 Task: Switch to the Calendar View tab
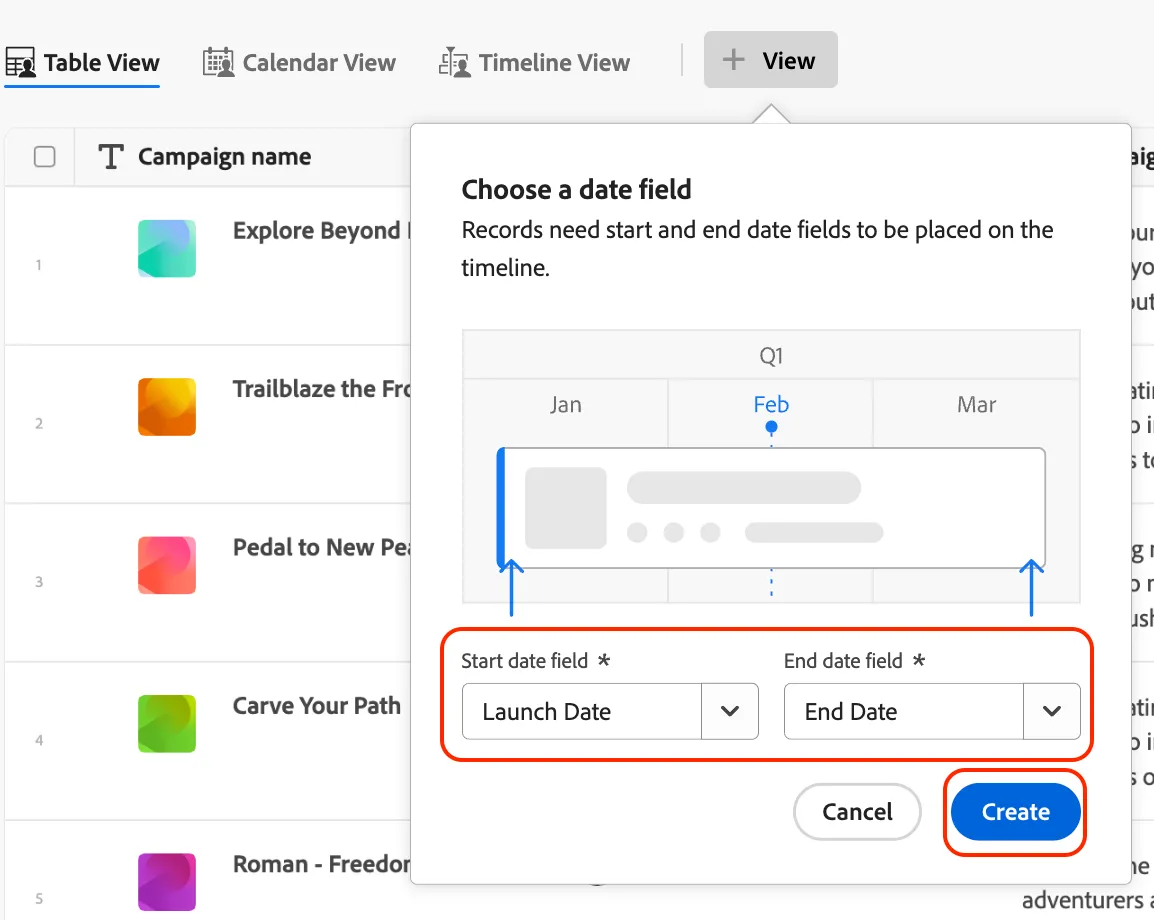300,63
